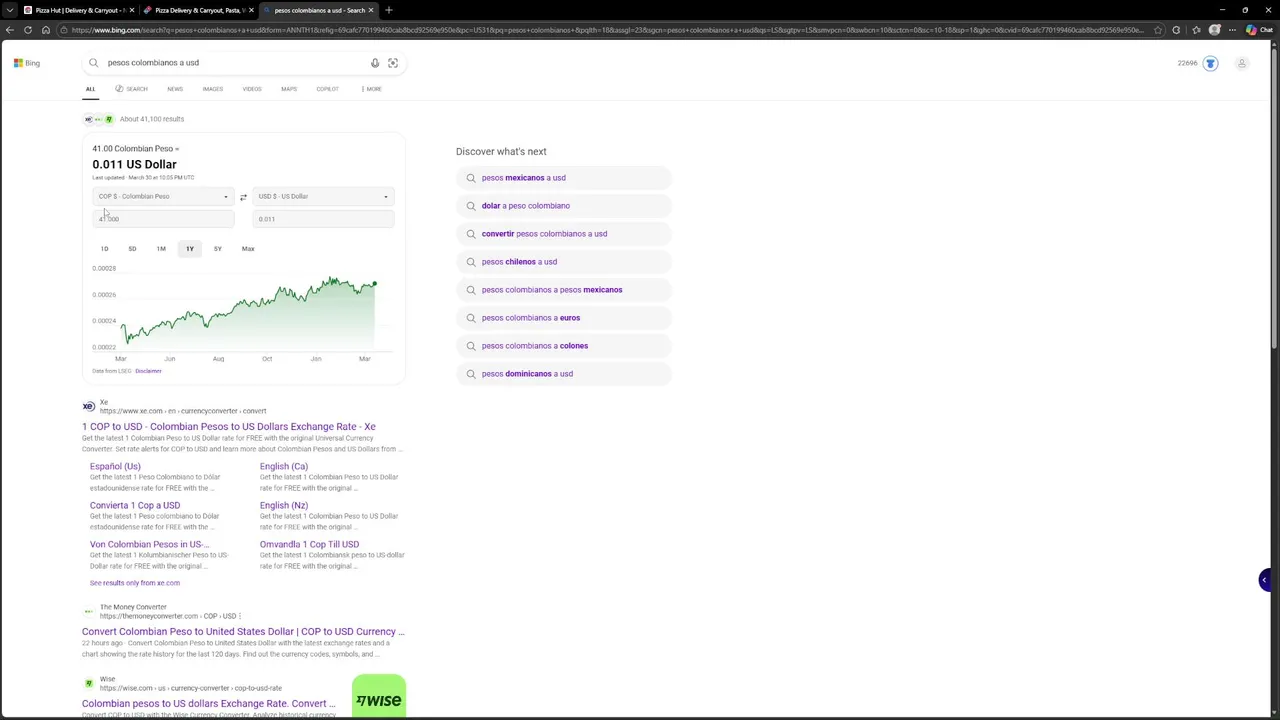
Task: Open the Favorites list icon
Action: pos(1195,30)
